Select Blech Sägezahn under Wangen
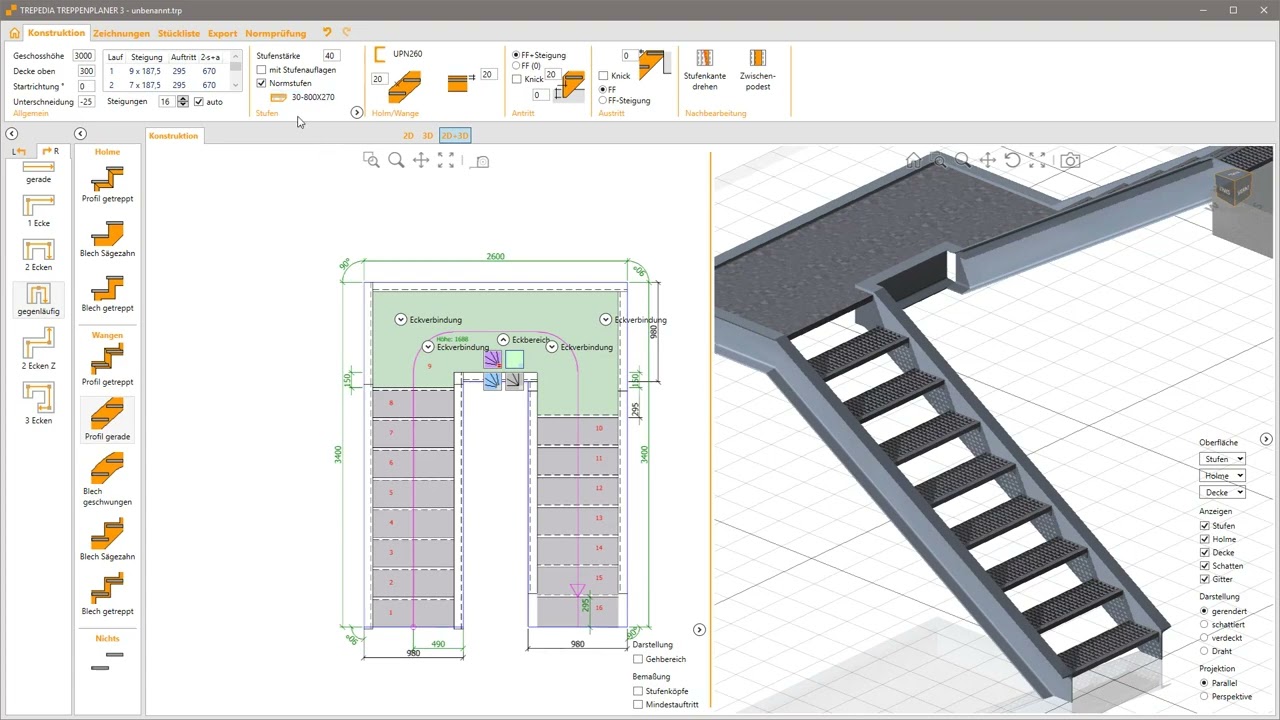Viewport: 1280px width, 720px height. pyautogui.click(x=107, y=540)
